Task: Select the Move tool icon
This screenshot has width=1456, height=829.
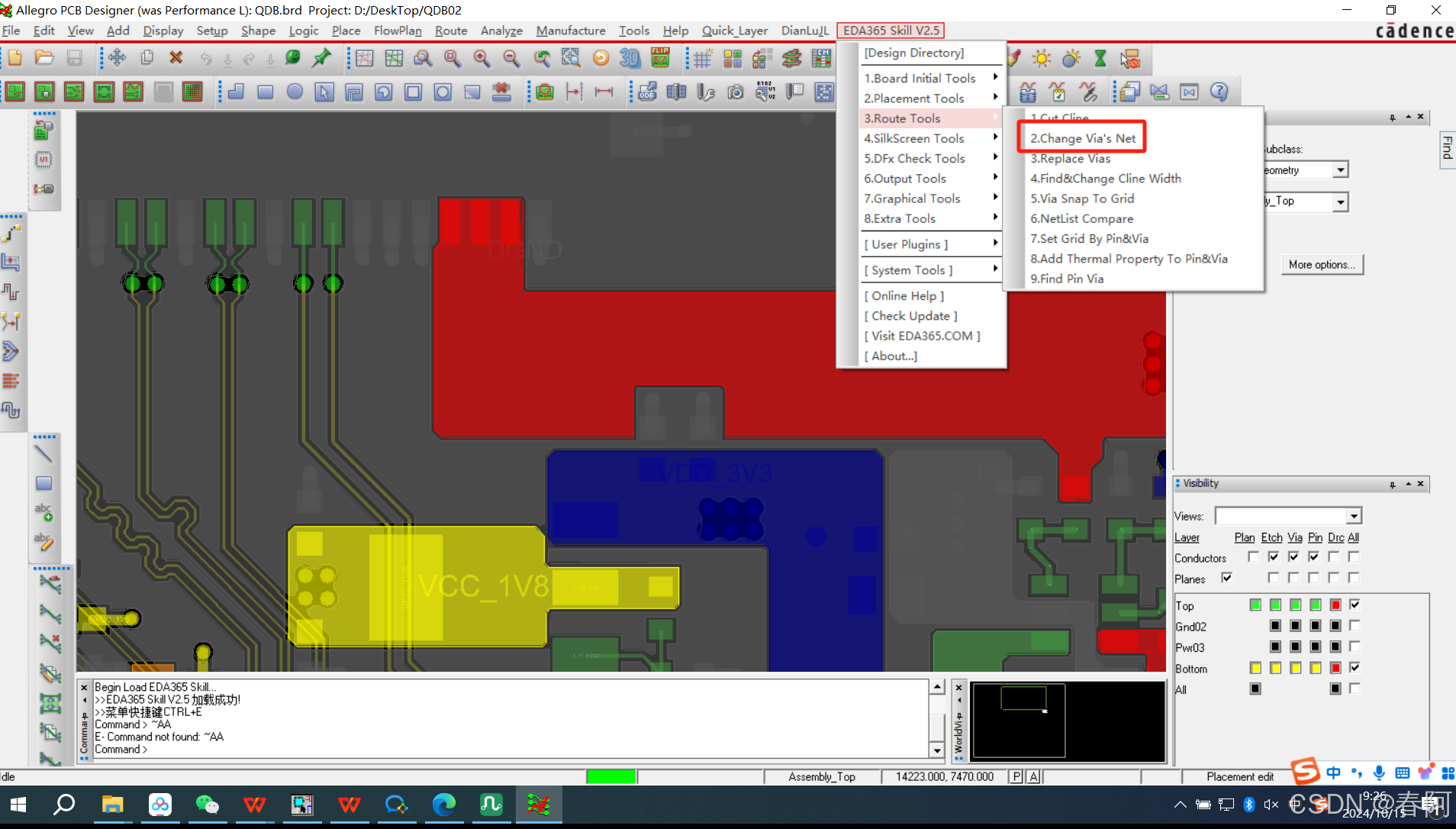Action: tap(117, 58)
